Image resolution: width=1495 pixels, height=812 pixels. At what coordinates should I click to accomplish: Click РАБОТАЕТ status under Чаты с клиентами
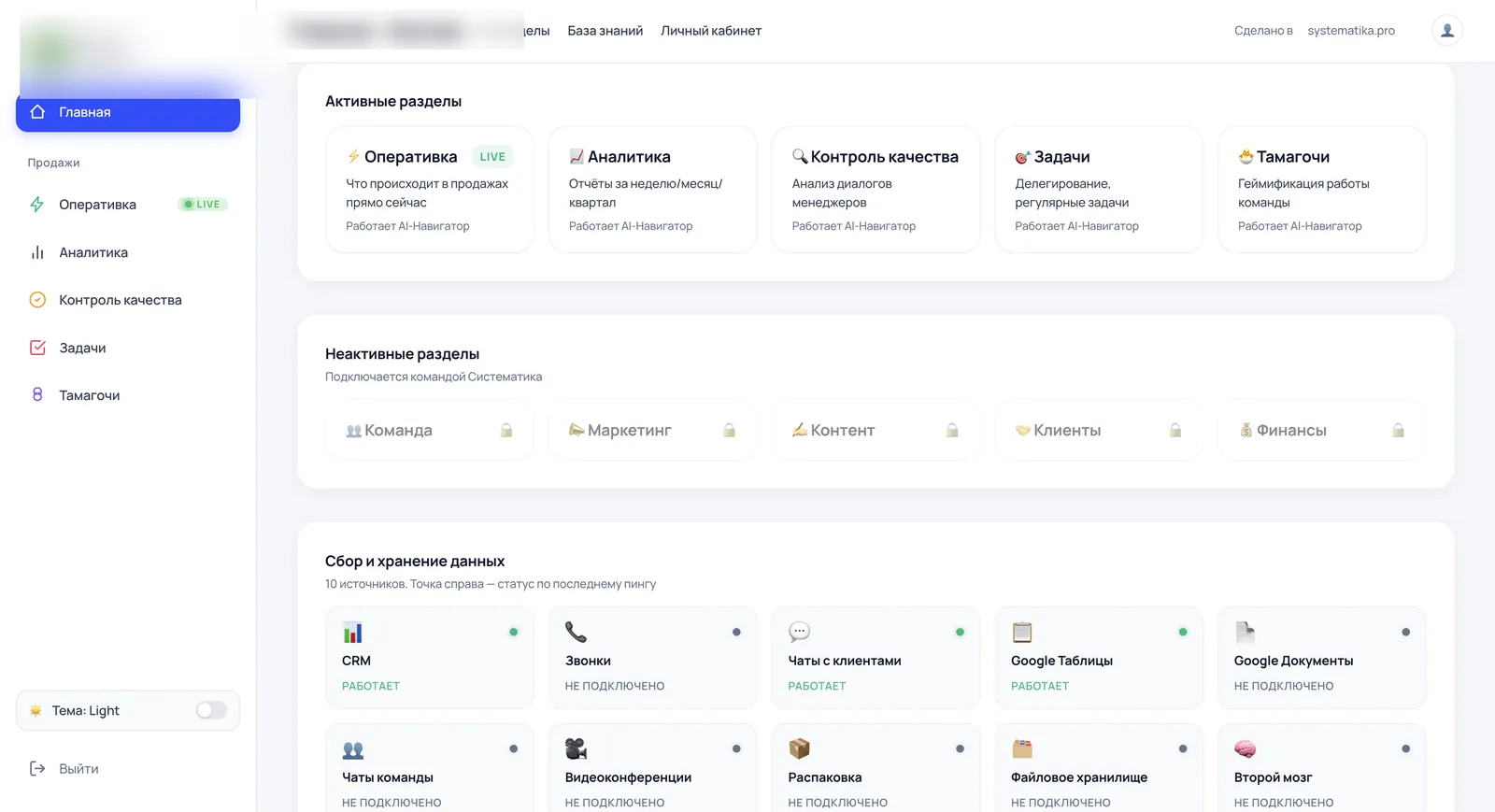pos(817,686)
